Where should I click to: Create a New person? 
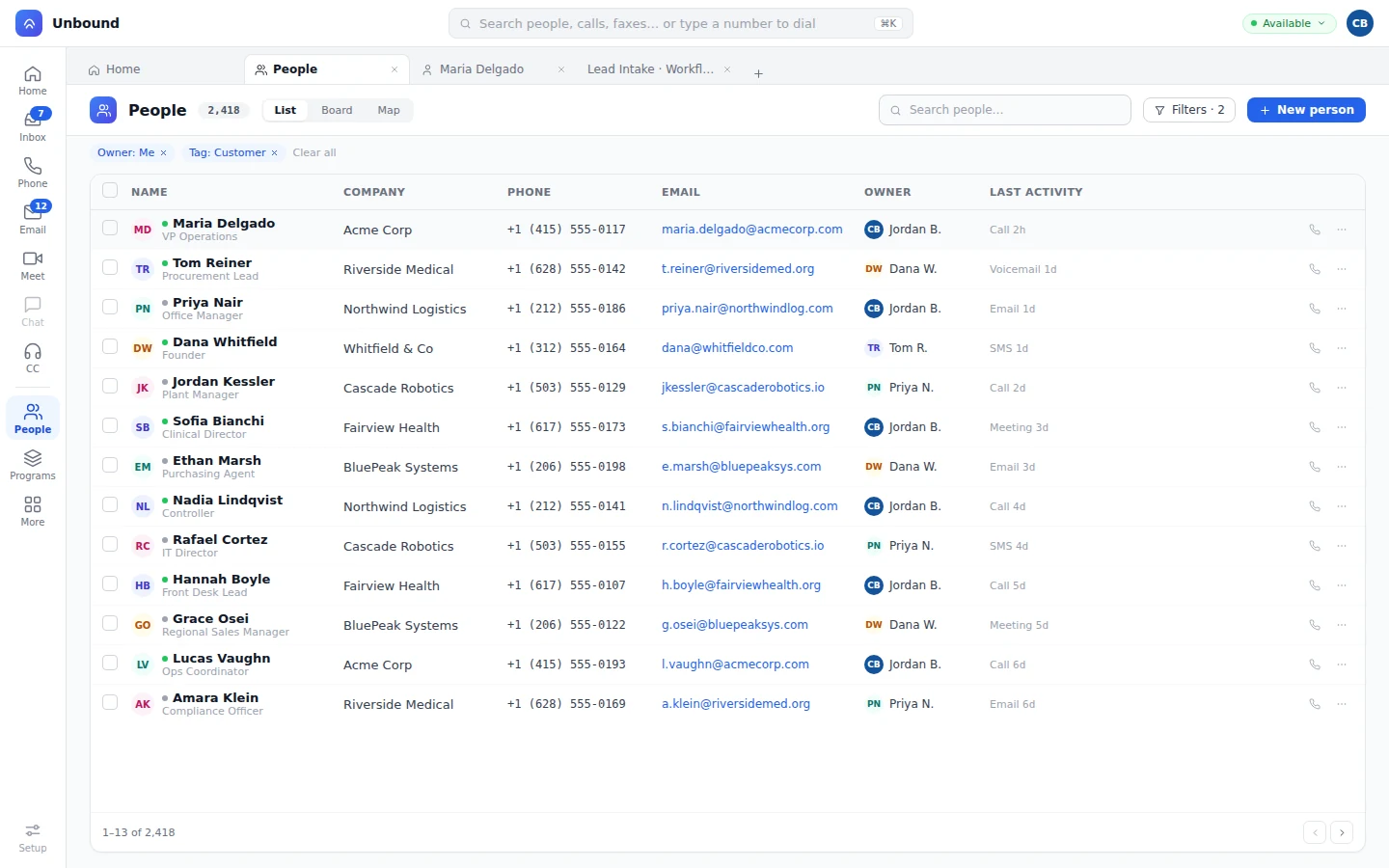pyautogui.click(x=1306, y=110)
